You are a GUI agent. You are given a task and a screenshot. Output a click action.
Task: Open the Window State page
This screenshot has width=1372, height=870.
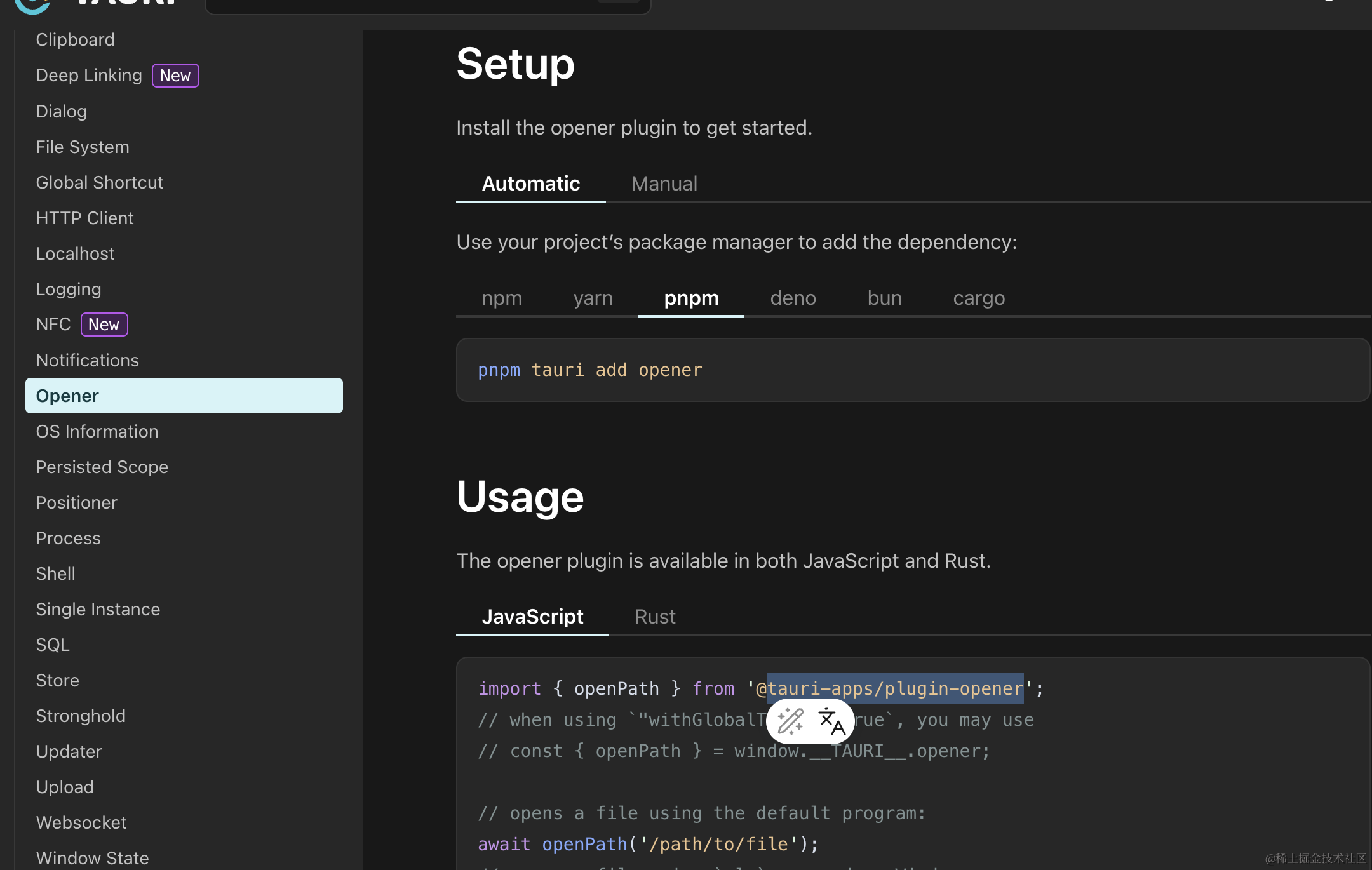[92, 858]
